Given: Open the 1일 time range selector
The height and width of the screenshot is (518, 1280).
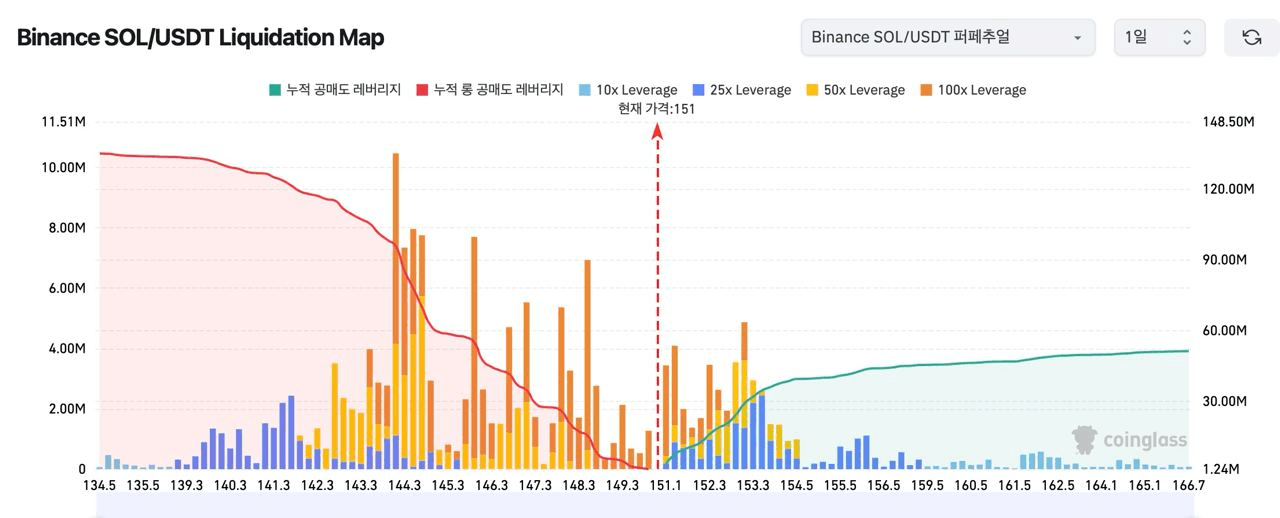Looking at the screenshot, I should click(x=1160, y=37).
